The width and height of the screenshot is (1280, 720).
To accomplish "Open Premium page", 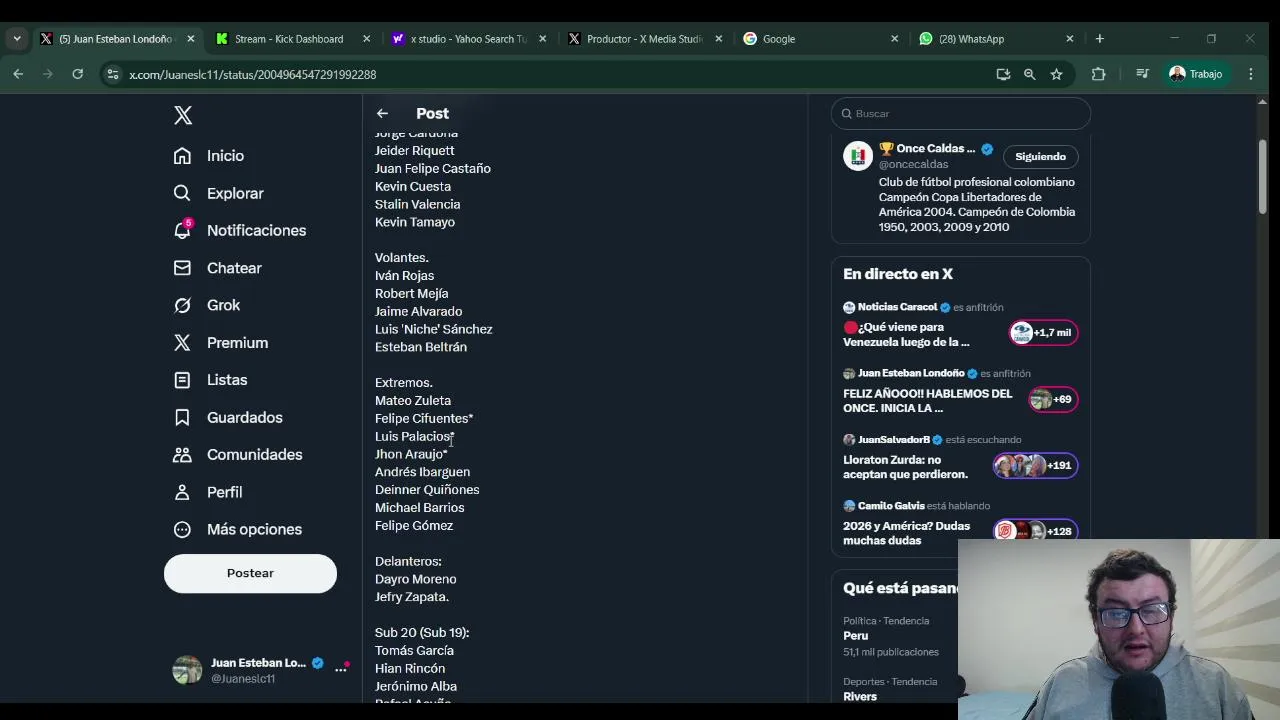I will tap(221, 343).
